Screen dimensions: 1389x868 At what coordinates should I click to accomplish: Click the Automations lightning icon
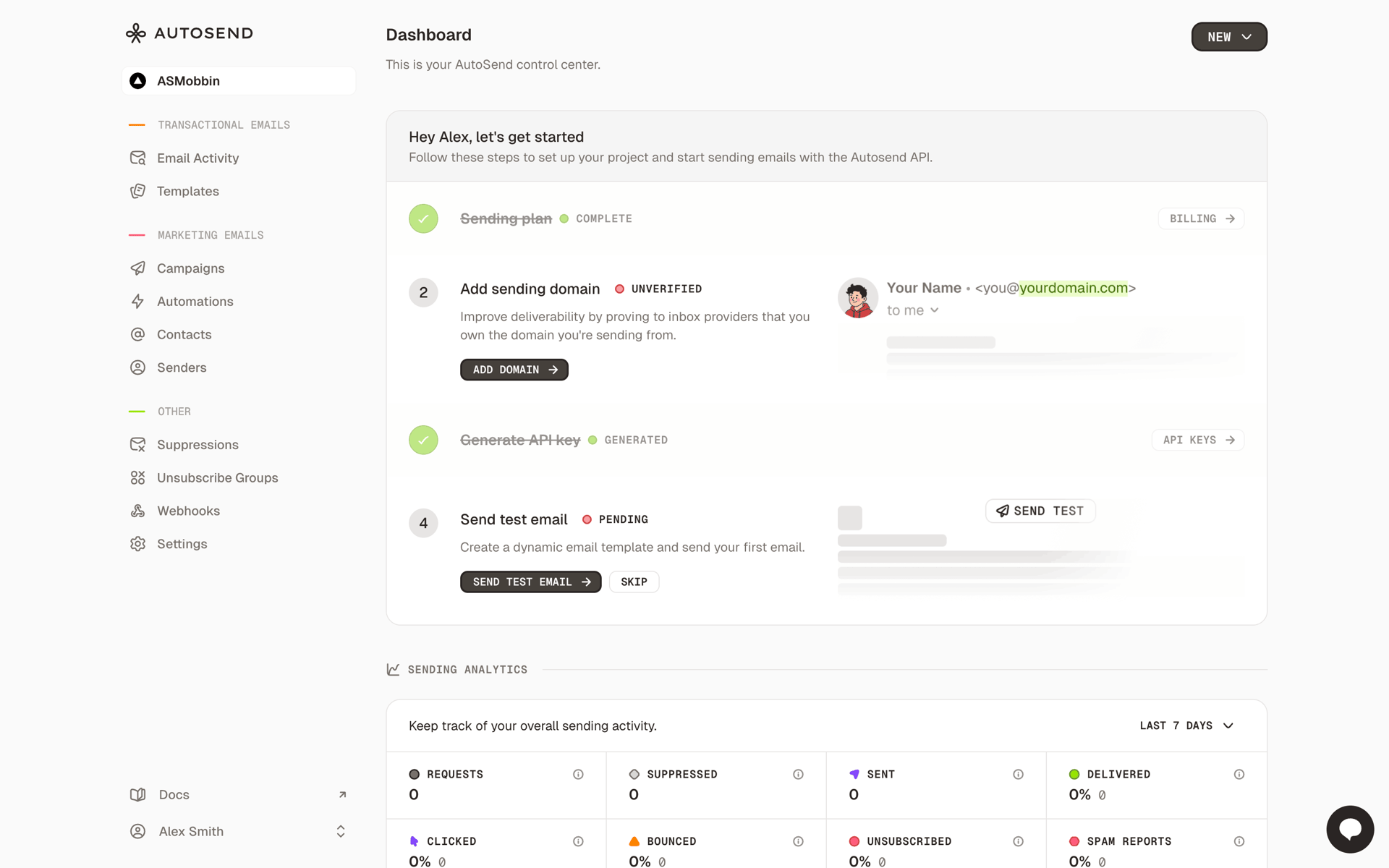click(x=137, y=302)
